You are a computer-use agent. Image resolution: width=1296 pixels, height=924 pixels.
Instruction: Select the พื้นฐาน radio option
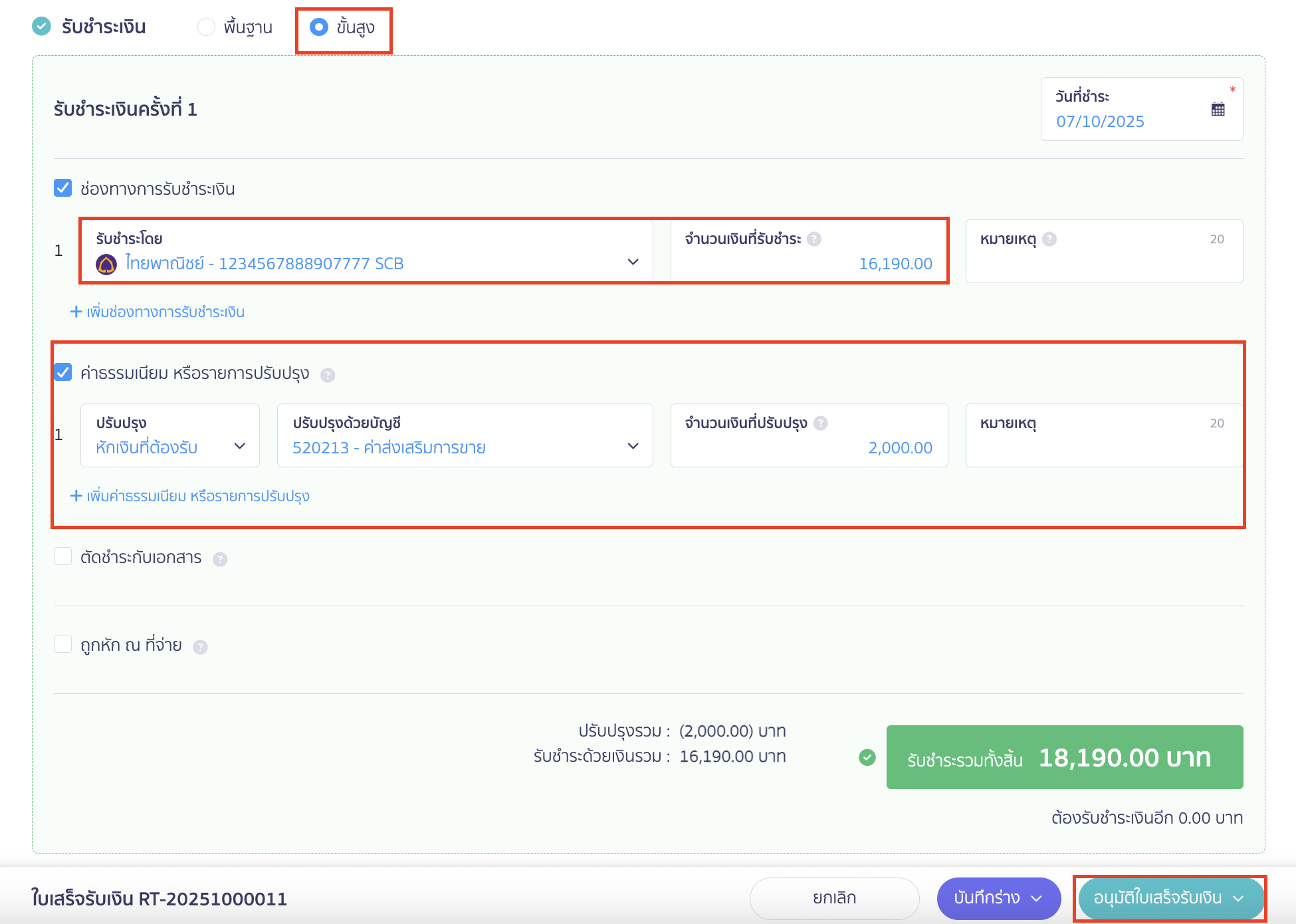206,27
